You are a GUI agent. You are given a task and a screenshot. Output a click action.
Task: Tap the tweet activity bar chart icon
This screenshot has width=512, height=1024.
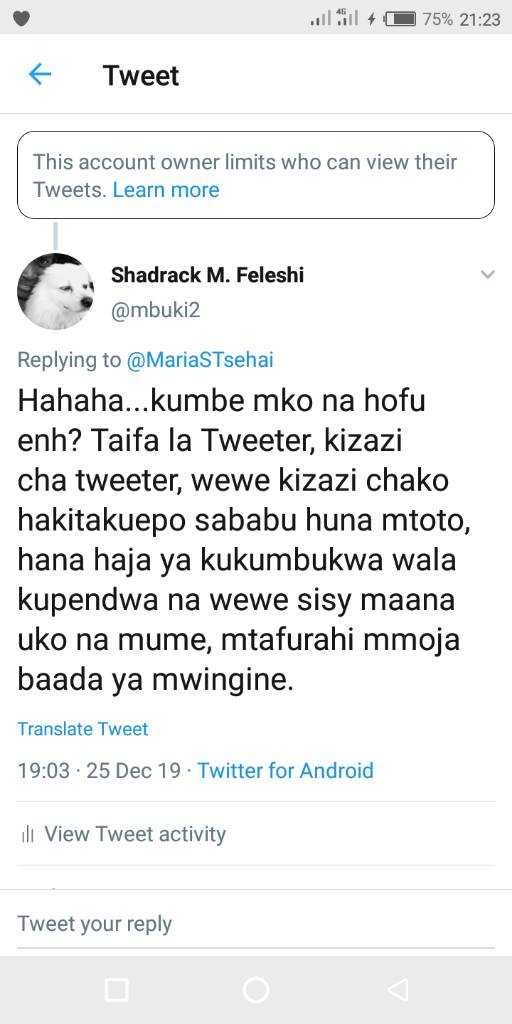[27, 834]
